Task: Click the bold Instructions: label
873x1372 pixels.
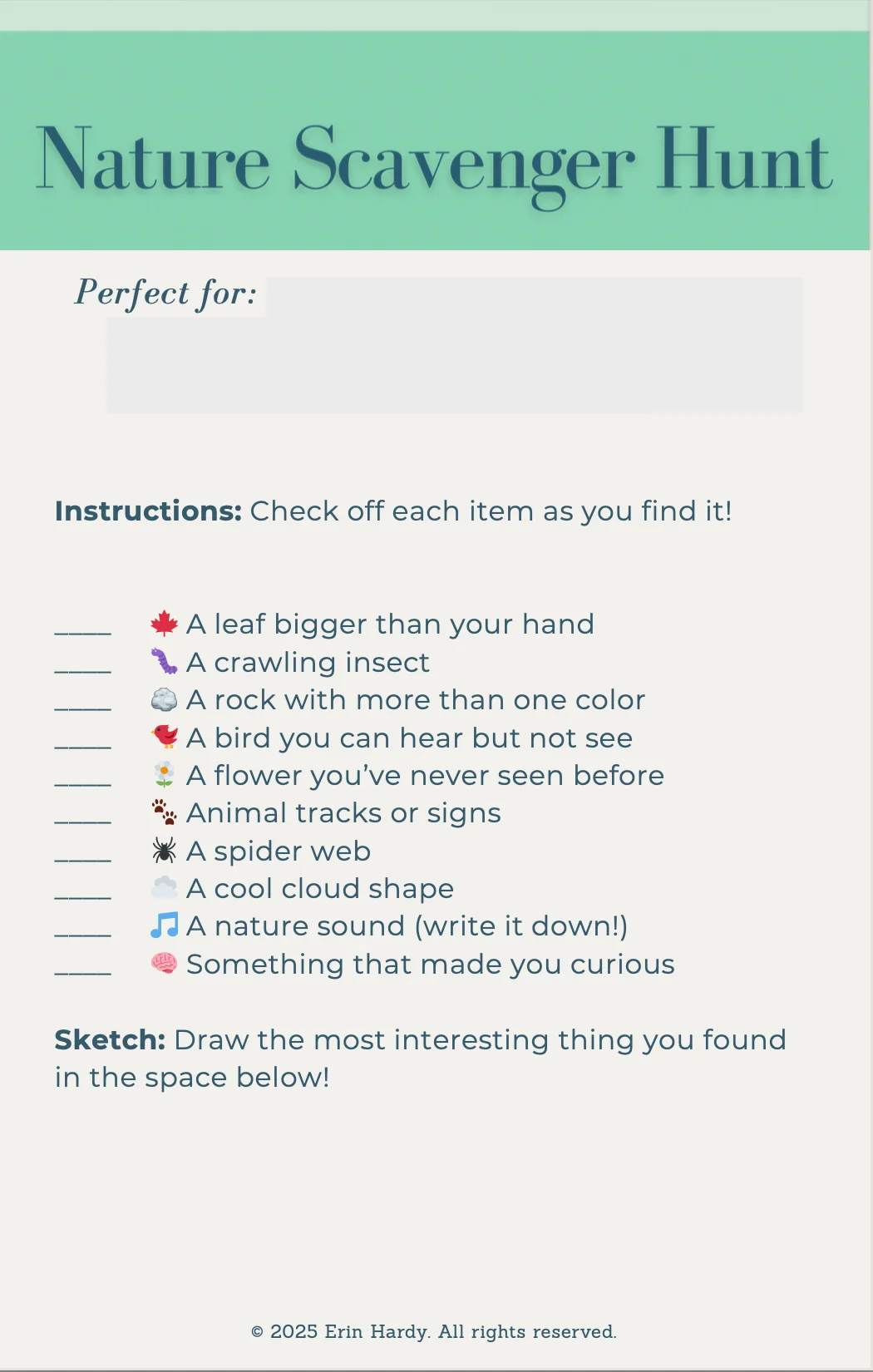Action: tap(148, 511)
